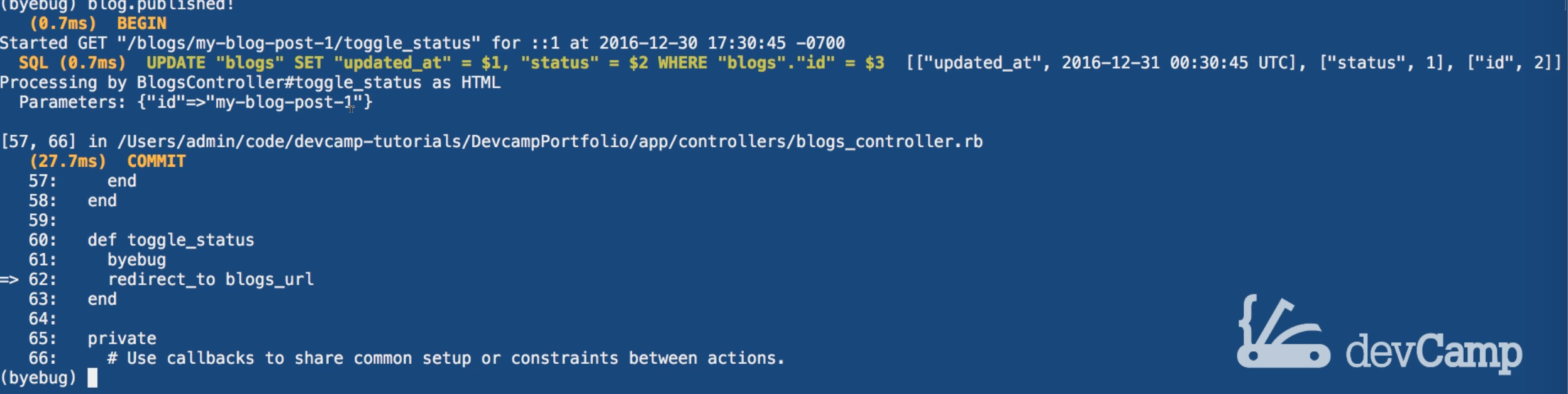Click the orange 'SQL (0.7ms)' label
The height and width of the screenshot is (394, 1568).
point(72,63)
